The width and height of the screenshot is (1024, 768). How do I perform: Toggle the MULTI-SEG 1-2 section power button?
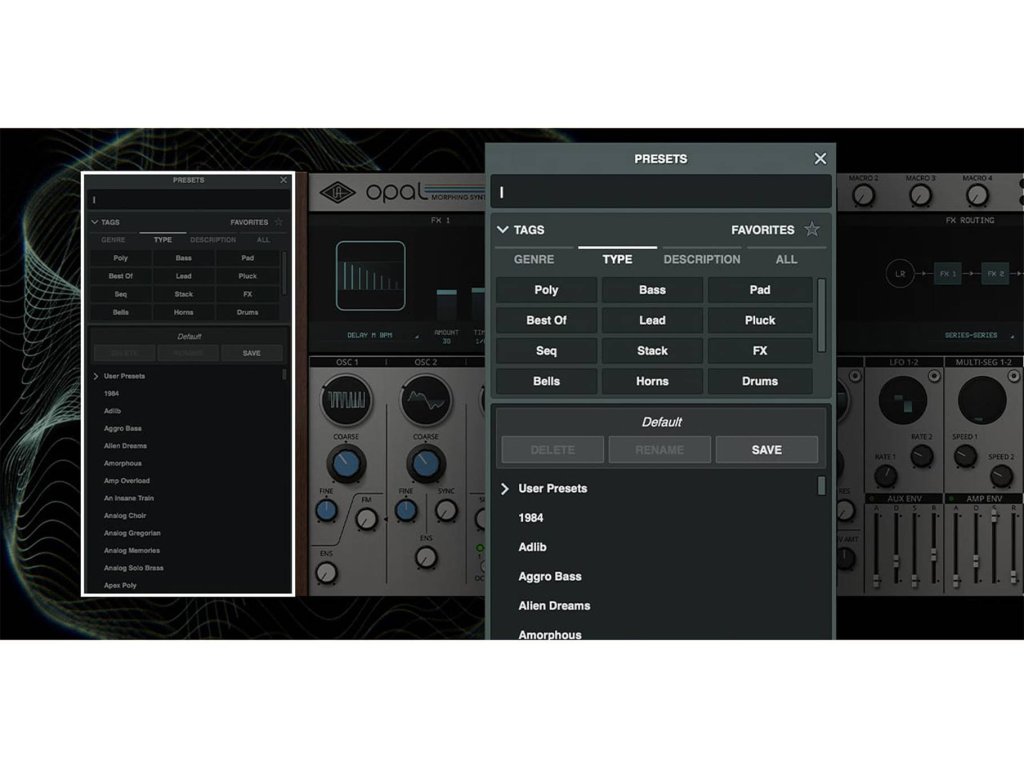[x=1014, y=376]
